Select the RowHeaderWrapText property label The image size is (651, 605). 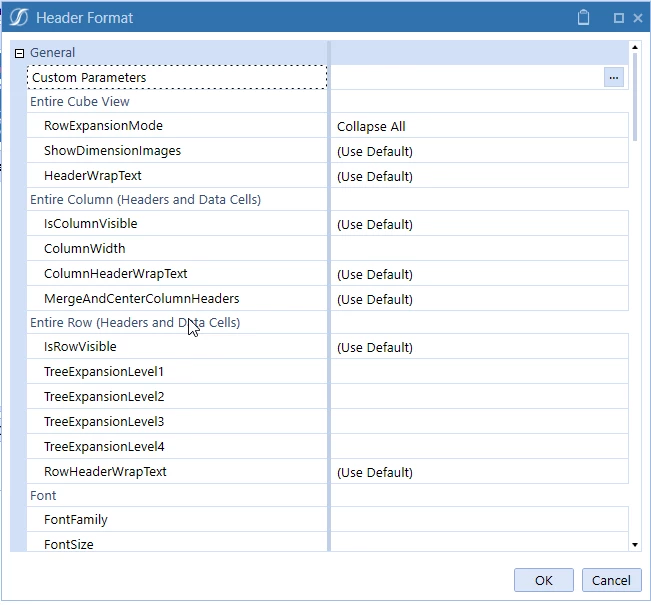click(x=105, y=471)
